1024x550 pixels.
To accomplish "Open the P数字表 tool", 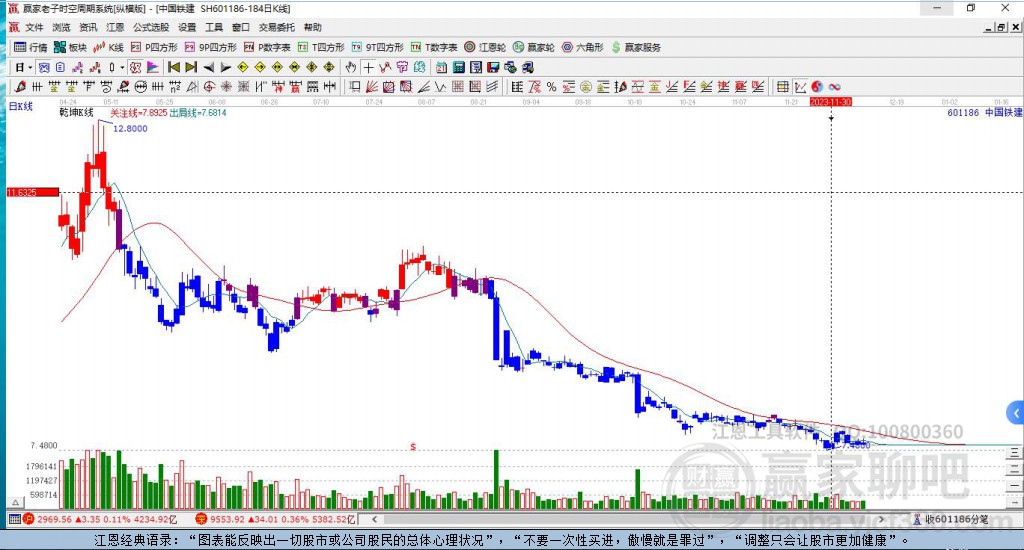I will [x=267, y=47].
